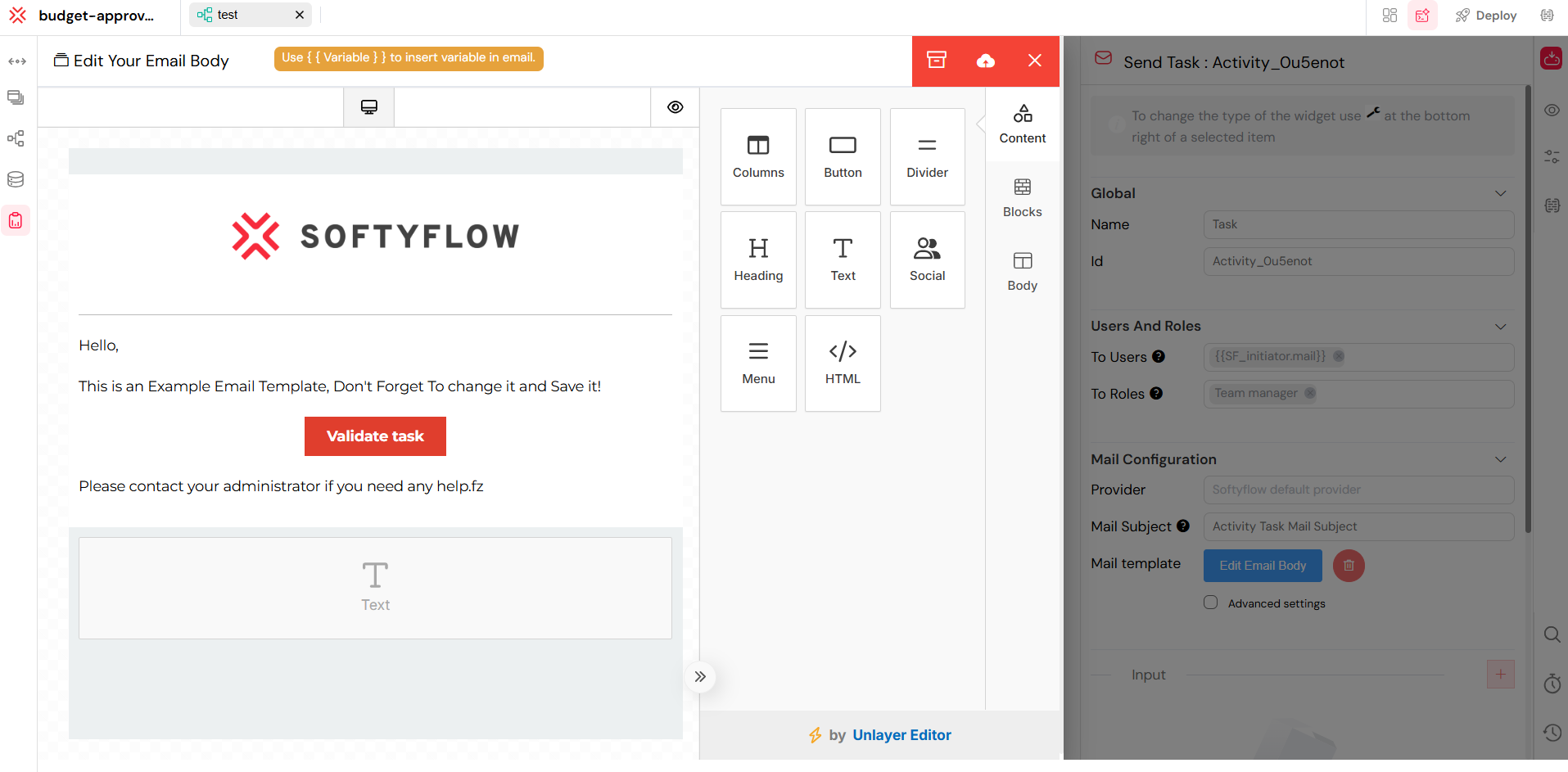Collapse the Mail Configuration section
Viewport: 1568px width, 772px height.
(1501, 459)
